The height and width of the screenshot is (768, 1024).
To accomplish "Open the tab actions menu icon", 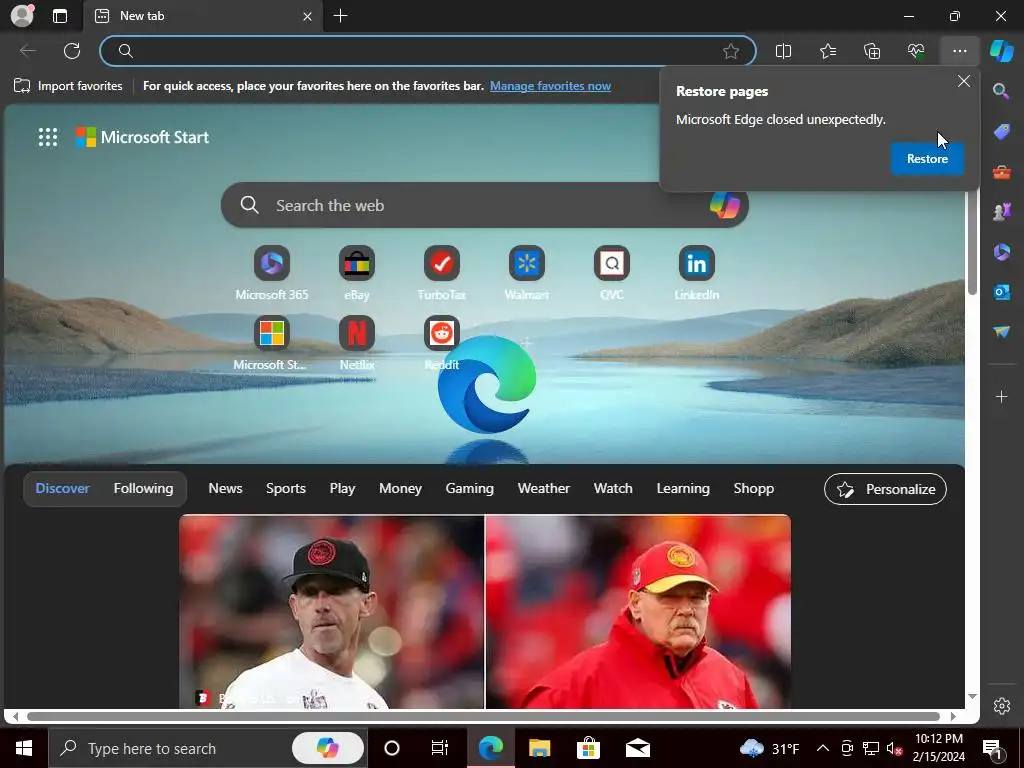I will coord(59,16).
